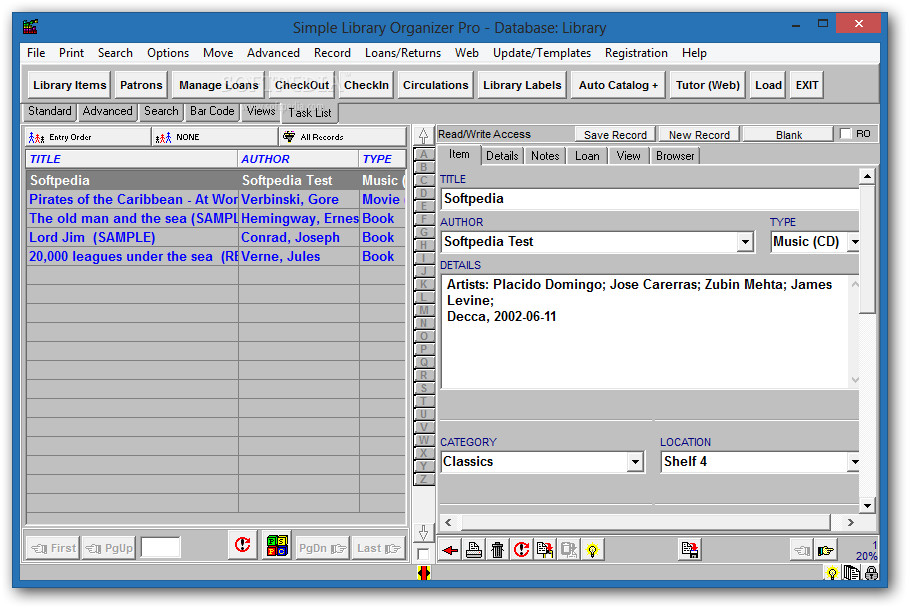
Task: Click the printer icon in the record toolbar
Action: click(x=474, y=550)
